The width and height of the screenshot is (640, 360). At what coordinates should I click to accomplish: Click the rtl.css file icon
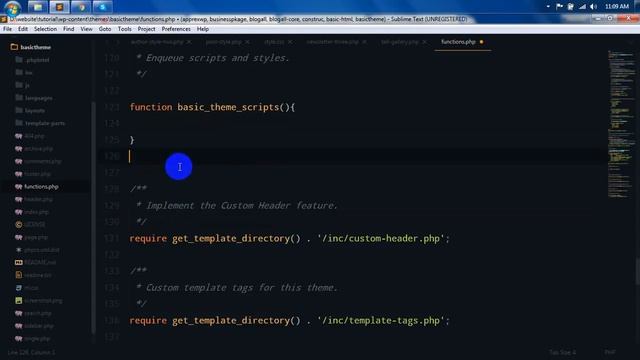pos(19,288)
